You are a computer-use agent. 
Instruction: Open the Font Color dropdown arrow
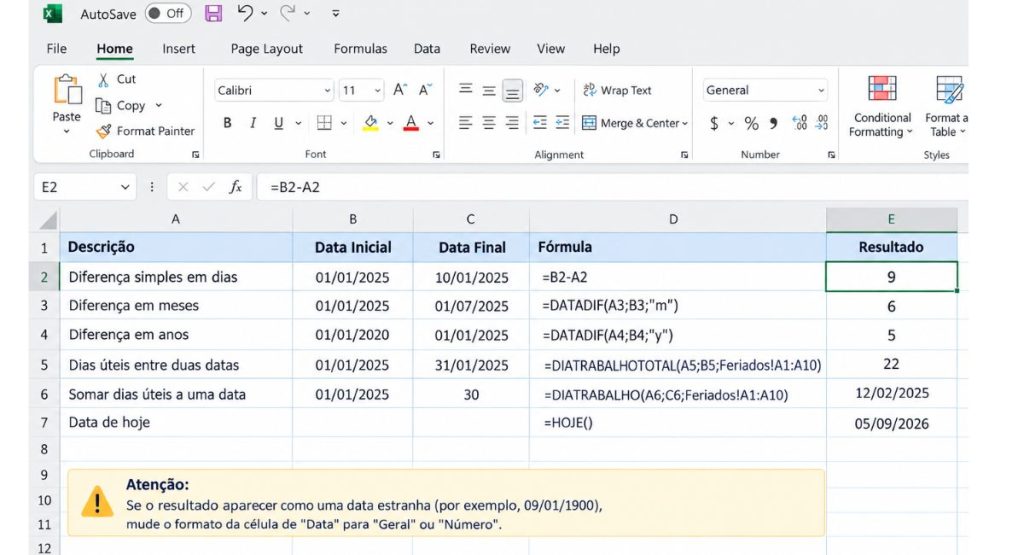(430, 123)
